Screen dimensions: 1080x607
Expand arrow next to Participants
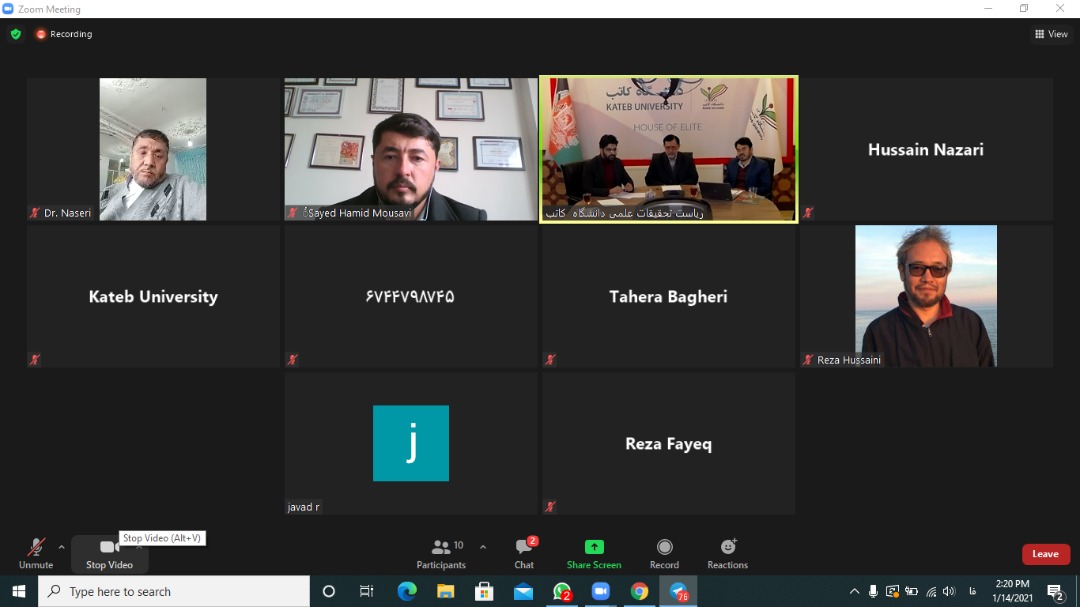tap(483, 547)
